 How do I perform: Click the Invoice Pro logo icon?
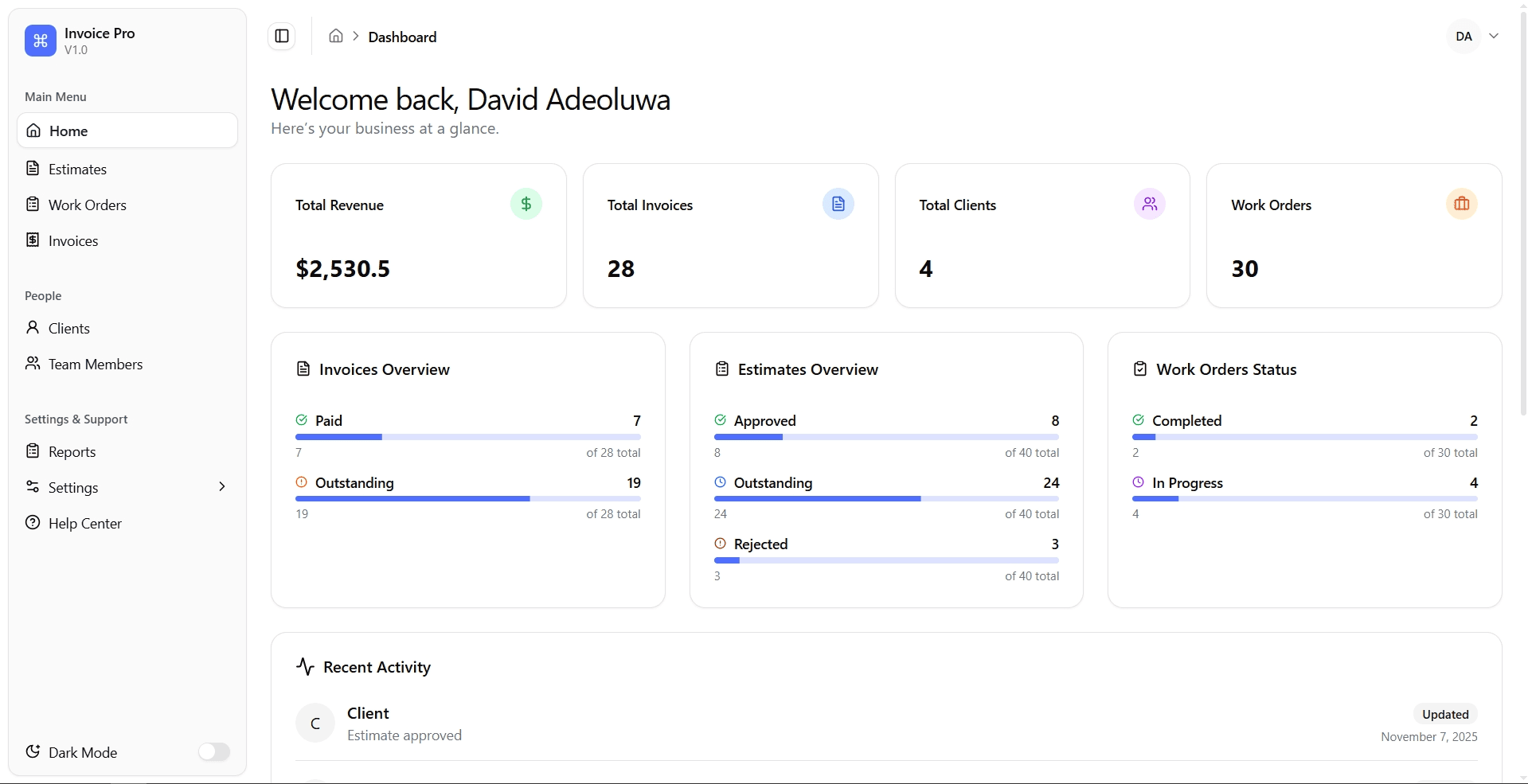click(41, 41)
